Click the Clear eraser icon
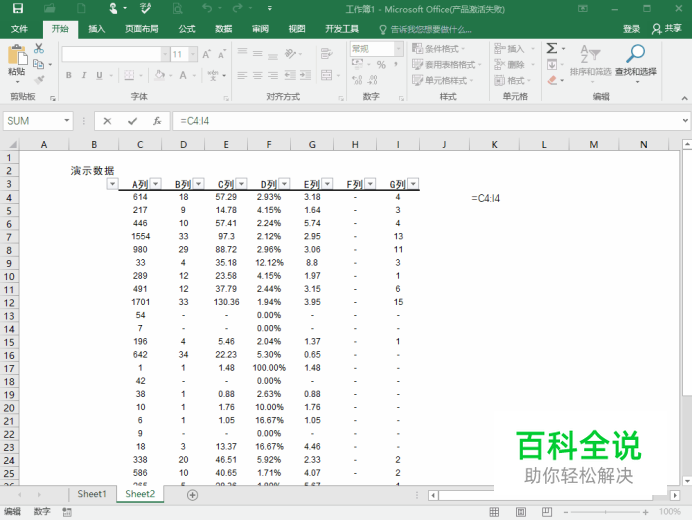Image resolution: width=692 pixels, height=520 pixels. (552, 80)
